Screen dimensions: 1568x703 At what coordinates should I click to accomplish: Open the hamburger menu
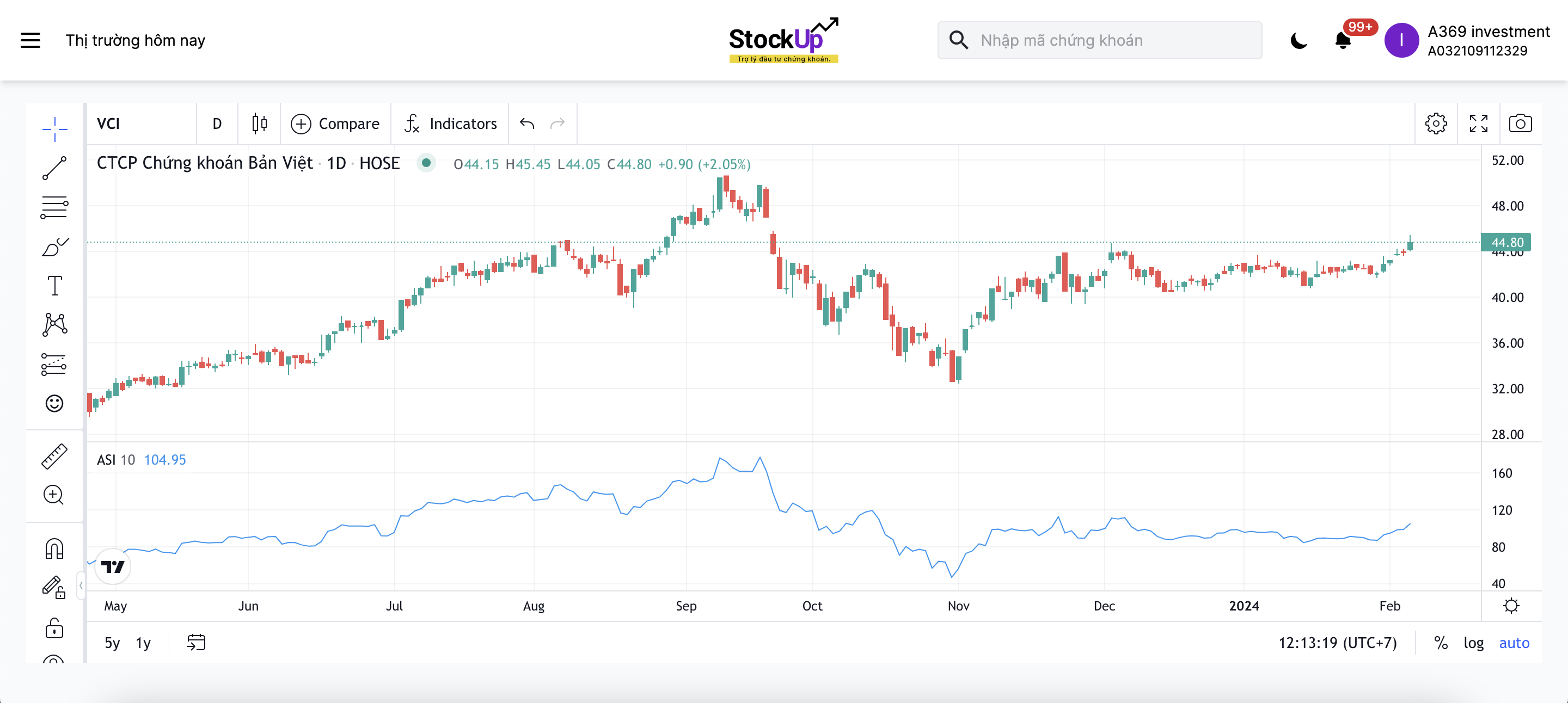click(x=30, y=40)
